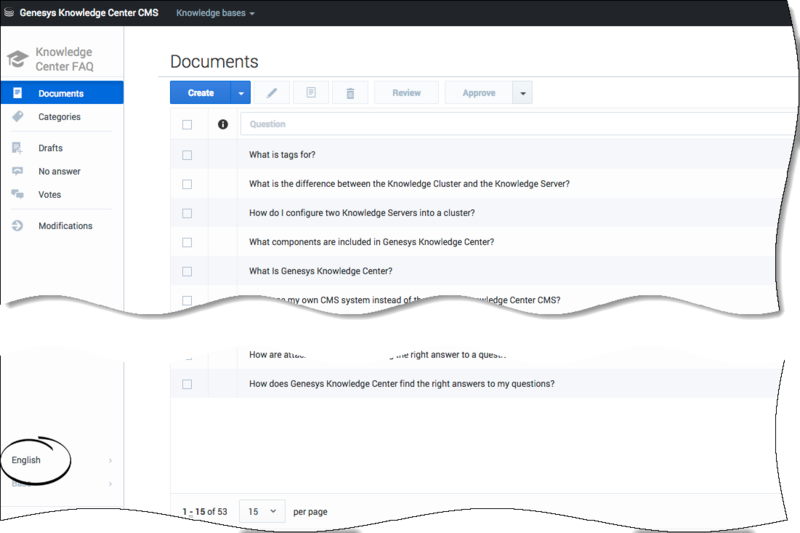Open the Knowledge bases dropdown menu

(215, 13)
